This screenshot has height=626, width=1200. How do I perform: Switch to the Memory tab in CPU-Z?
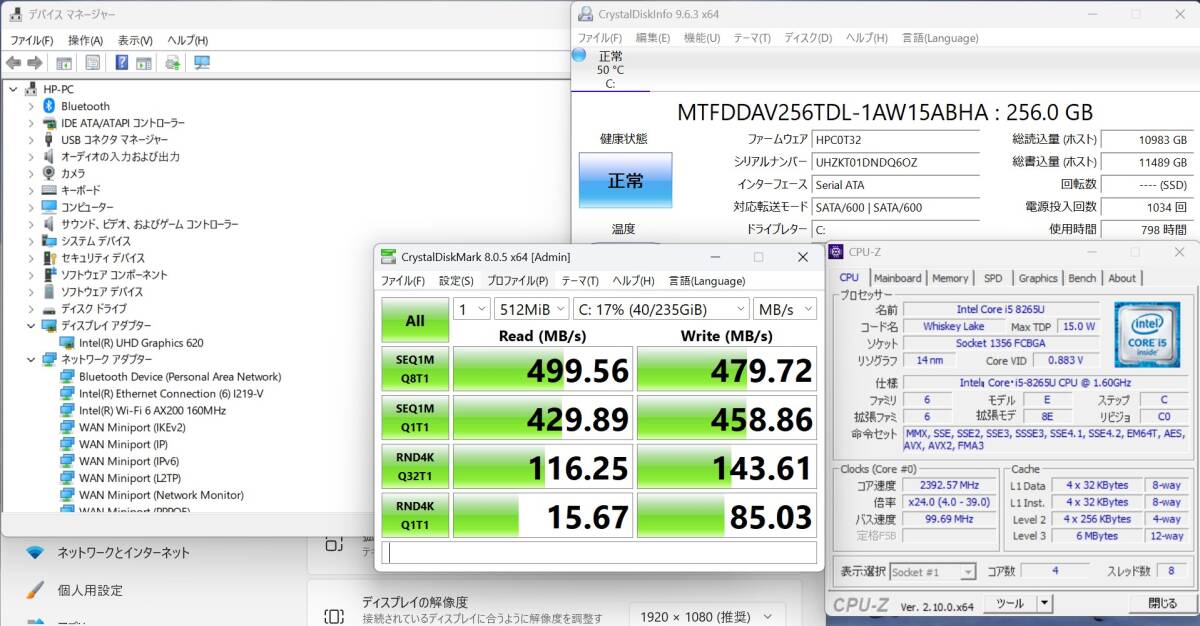[950, 278]
